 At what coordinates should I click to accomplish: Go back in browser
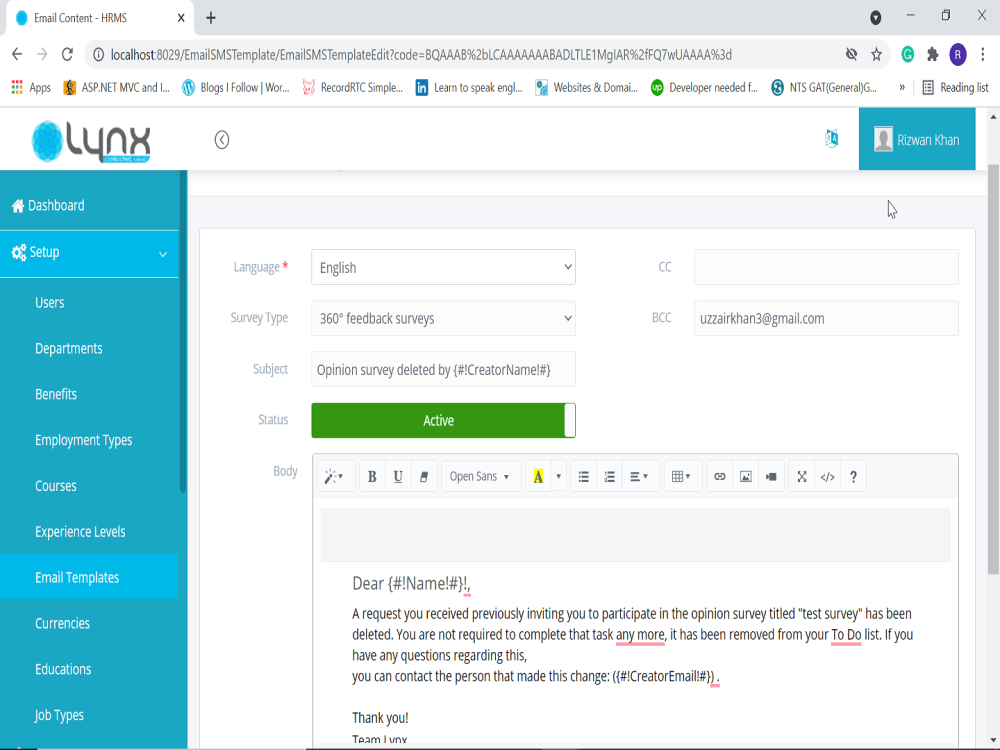click(x=17, y=54)
